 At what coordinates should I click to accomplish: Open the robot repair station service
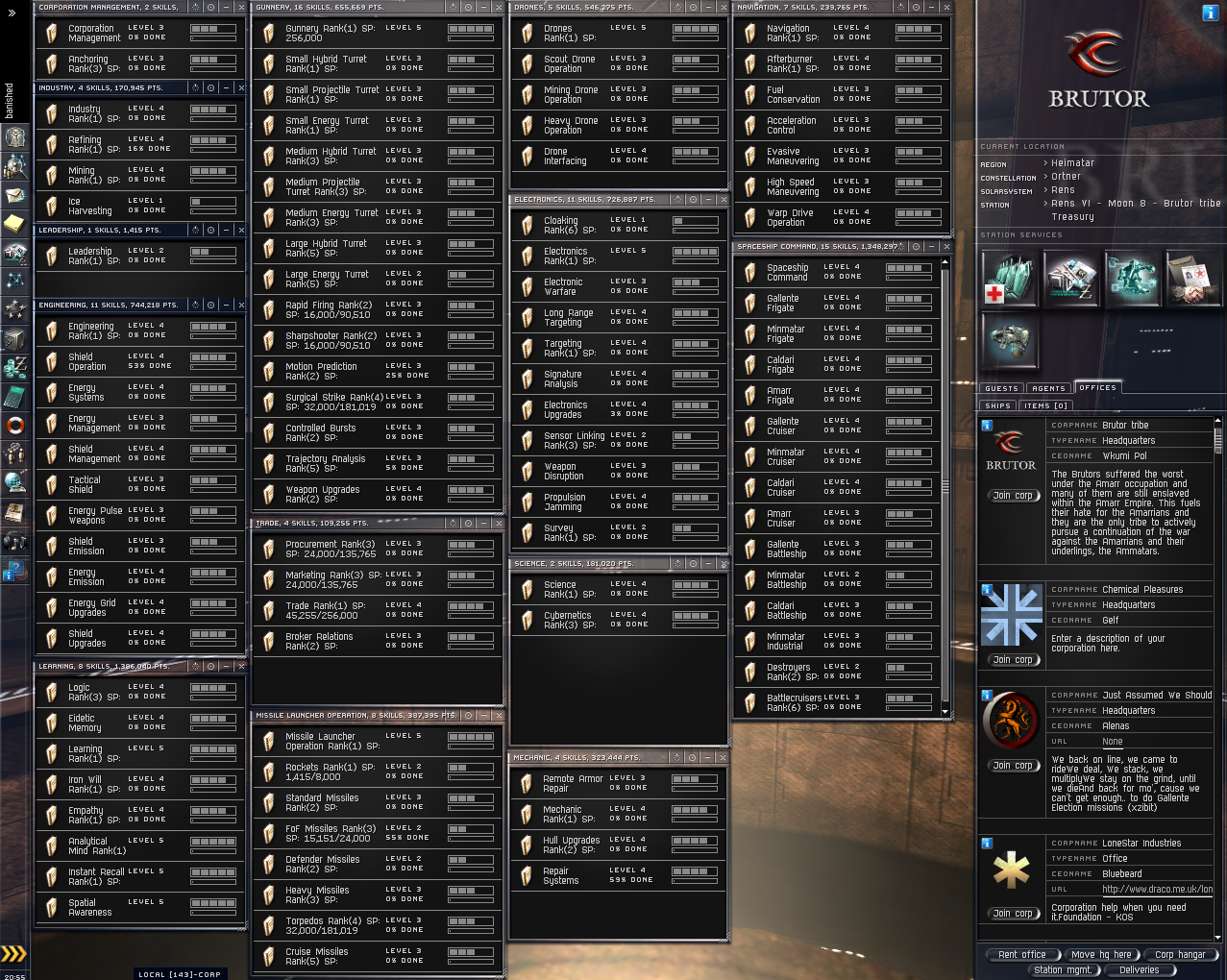(x=1133, y=278)
